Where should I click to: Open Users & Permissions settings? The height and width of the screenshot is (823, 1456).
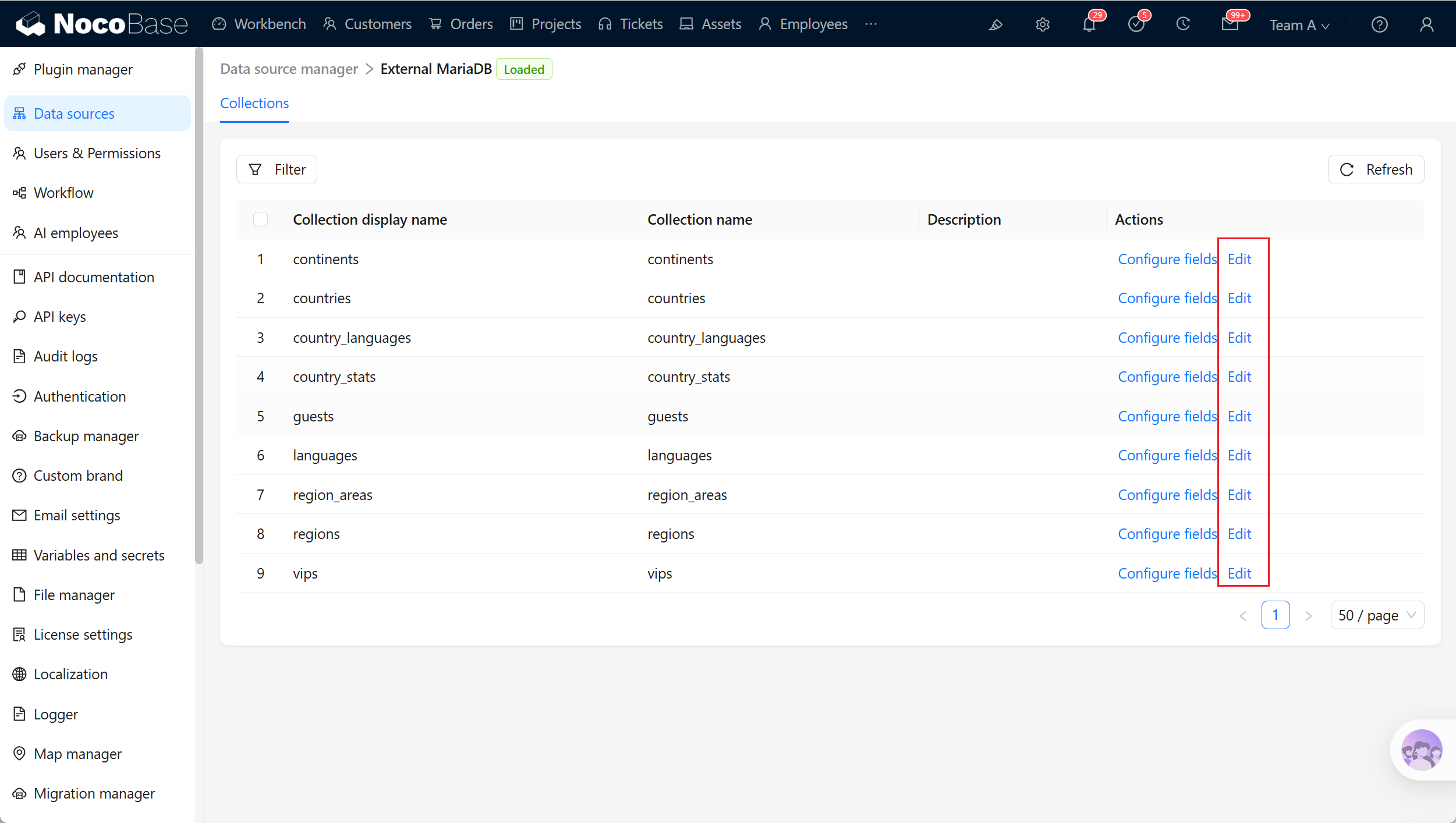[x=97, y=153]
